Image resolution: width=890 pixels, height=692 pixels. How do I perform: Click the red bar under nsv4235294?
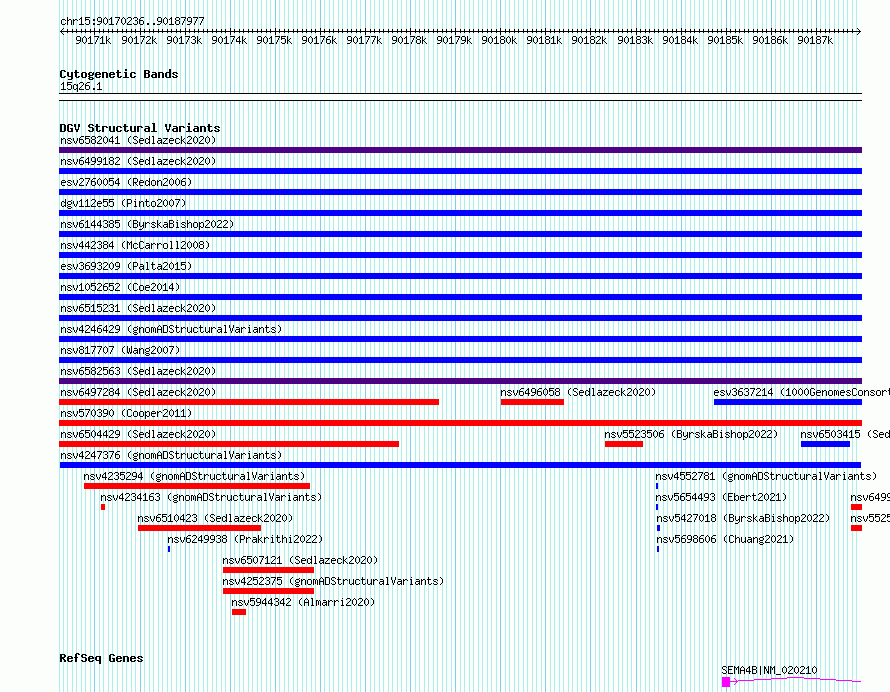coord(197,486)
